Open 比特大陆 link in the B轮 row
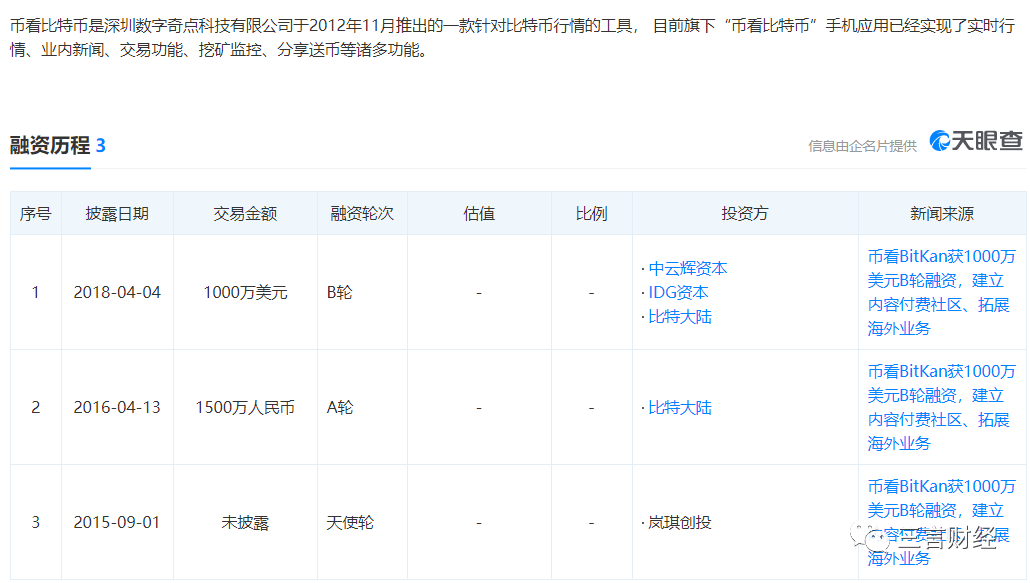The height and width of the screenshot is (583, 1030). (x=680, y=316)
